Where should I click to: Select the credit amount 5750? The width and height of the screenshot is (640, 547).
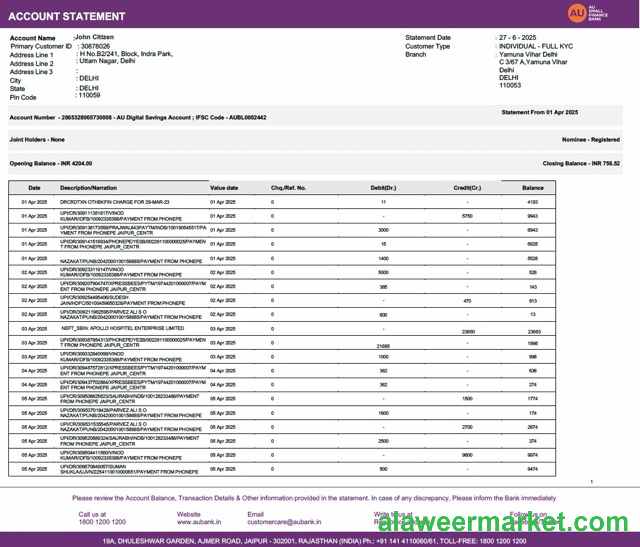tap(467, 216)
